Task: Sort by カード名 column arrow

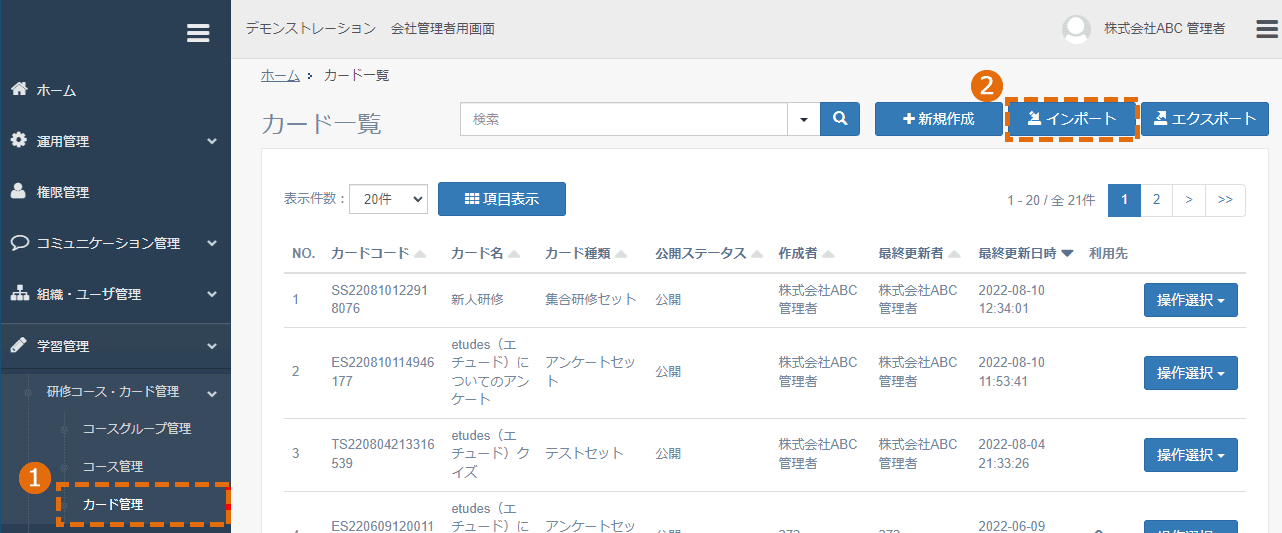Action: (x=514, y=254)
